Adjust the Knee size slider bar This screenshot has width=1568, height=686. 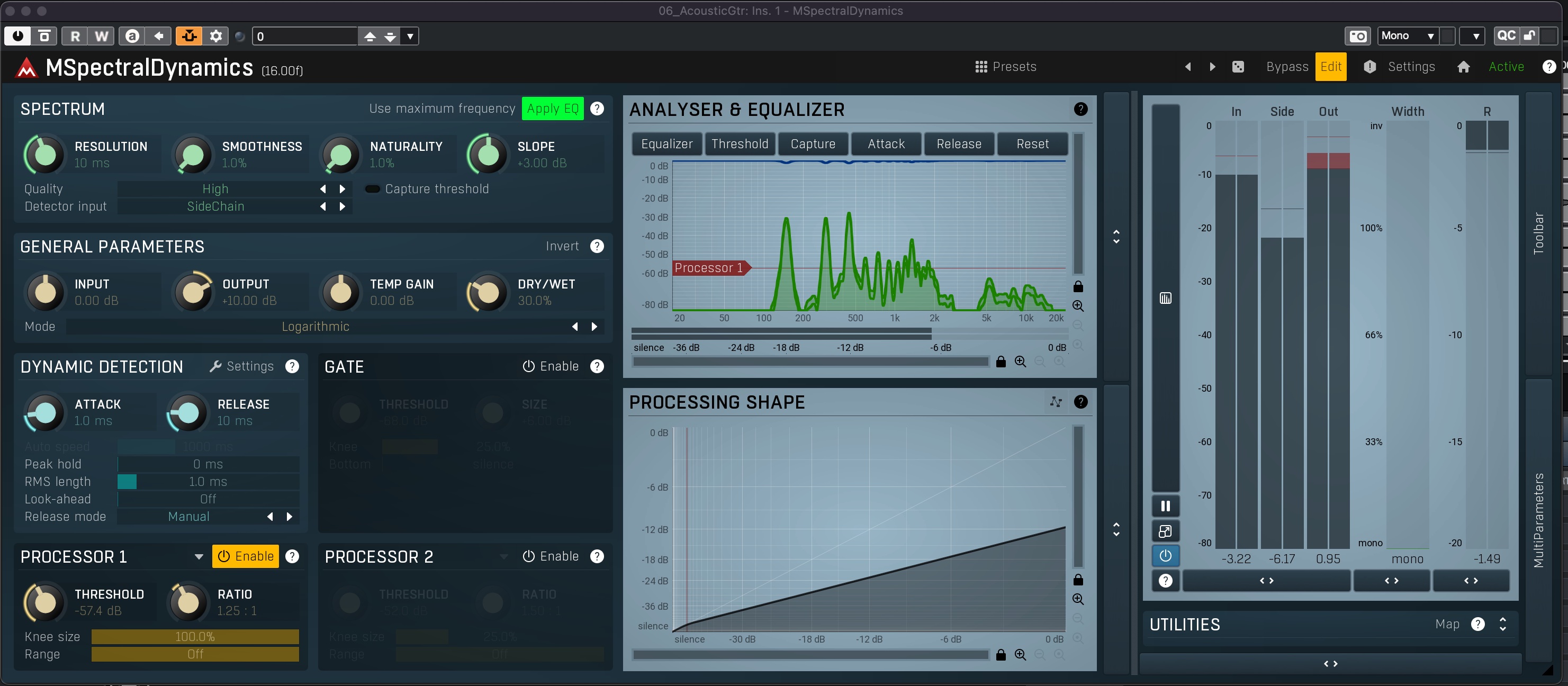(x=195, y=637)
